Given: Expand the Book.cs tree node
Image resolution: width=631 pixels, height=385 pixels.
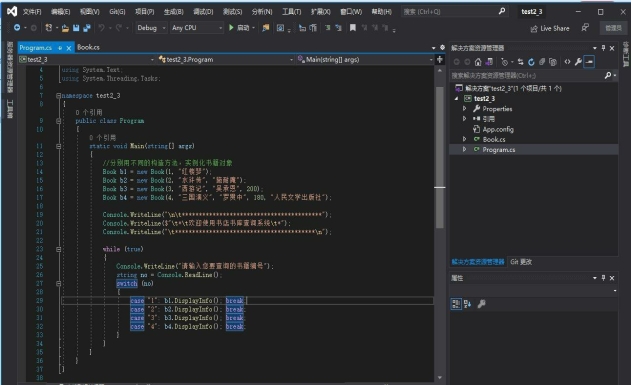Looking at the screenshot, I should (x=465, y=139).
